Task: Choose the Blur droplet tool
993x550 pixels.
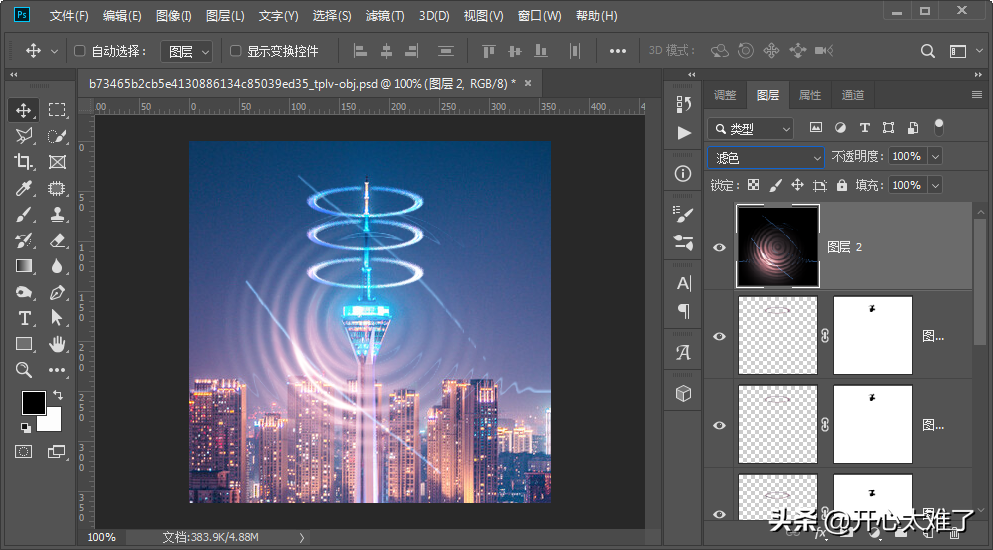Action: pyautogui.click(x=57, y=266)
